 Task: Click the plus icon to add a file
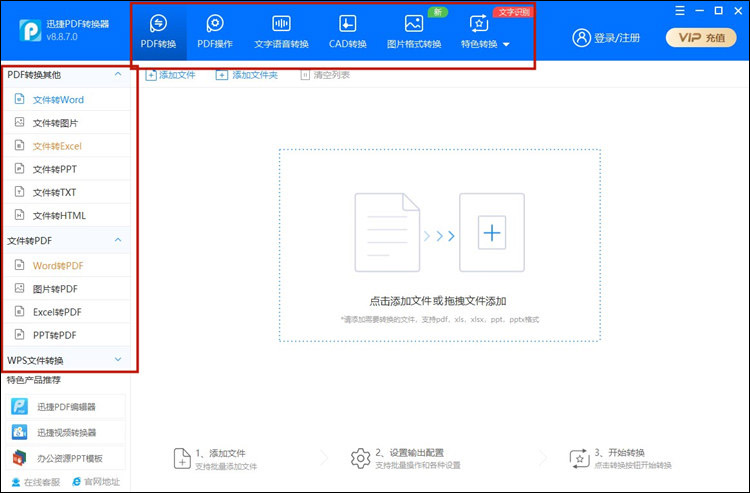[x=492, y=233]
